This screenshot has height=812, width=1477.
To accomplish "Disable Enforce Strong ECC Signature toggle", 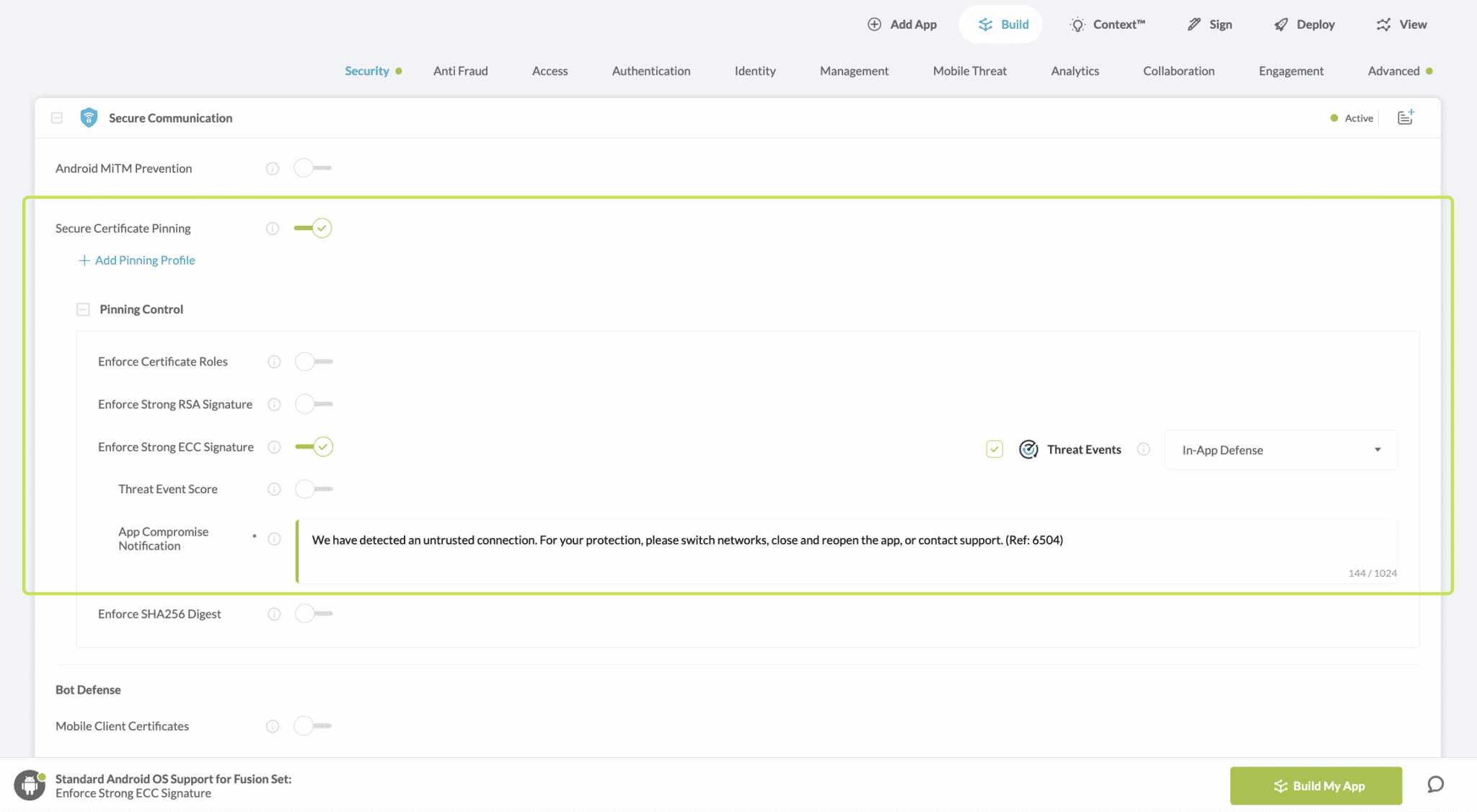I will pyautogui.click(x=314, y=447).
